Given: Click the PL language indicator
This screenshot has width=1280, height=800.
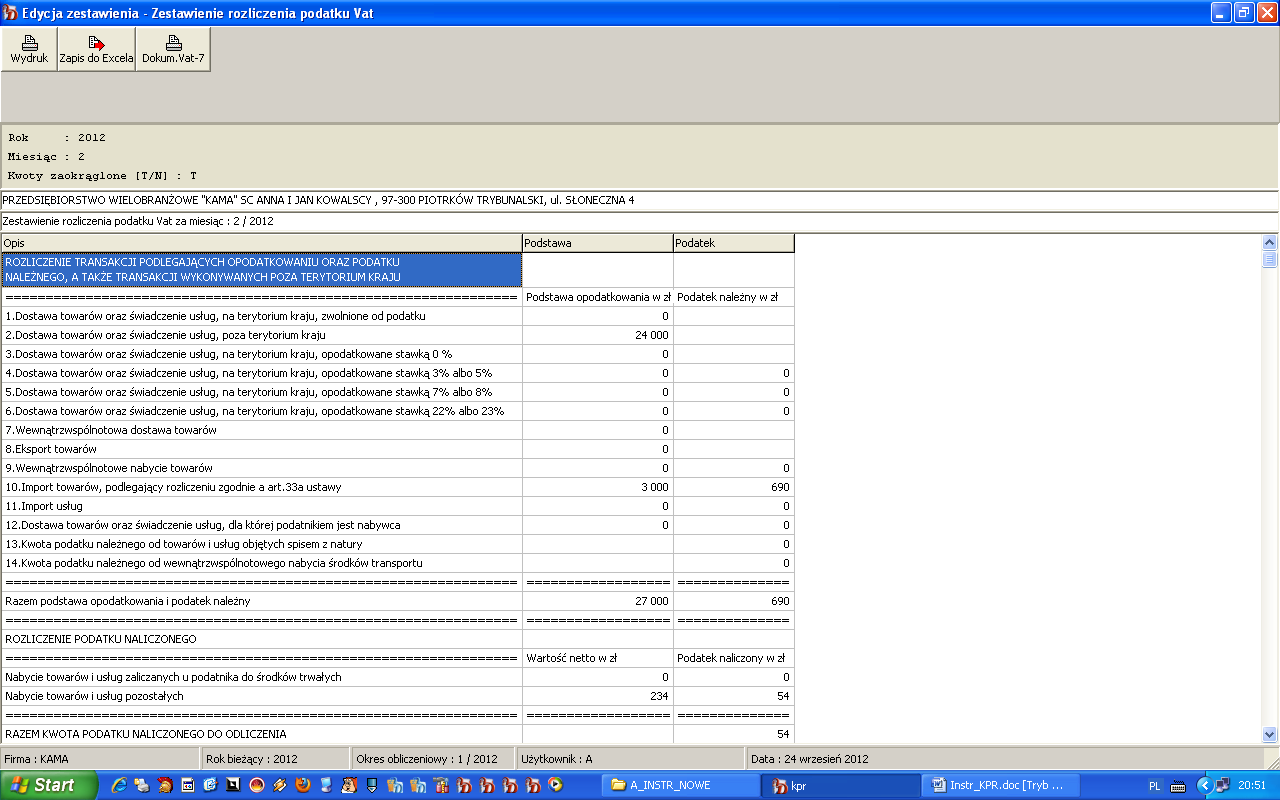Looking at the screenshot, I should 1155,786.
